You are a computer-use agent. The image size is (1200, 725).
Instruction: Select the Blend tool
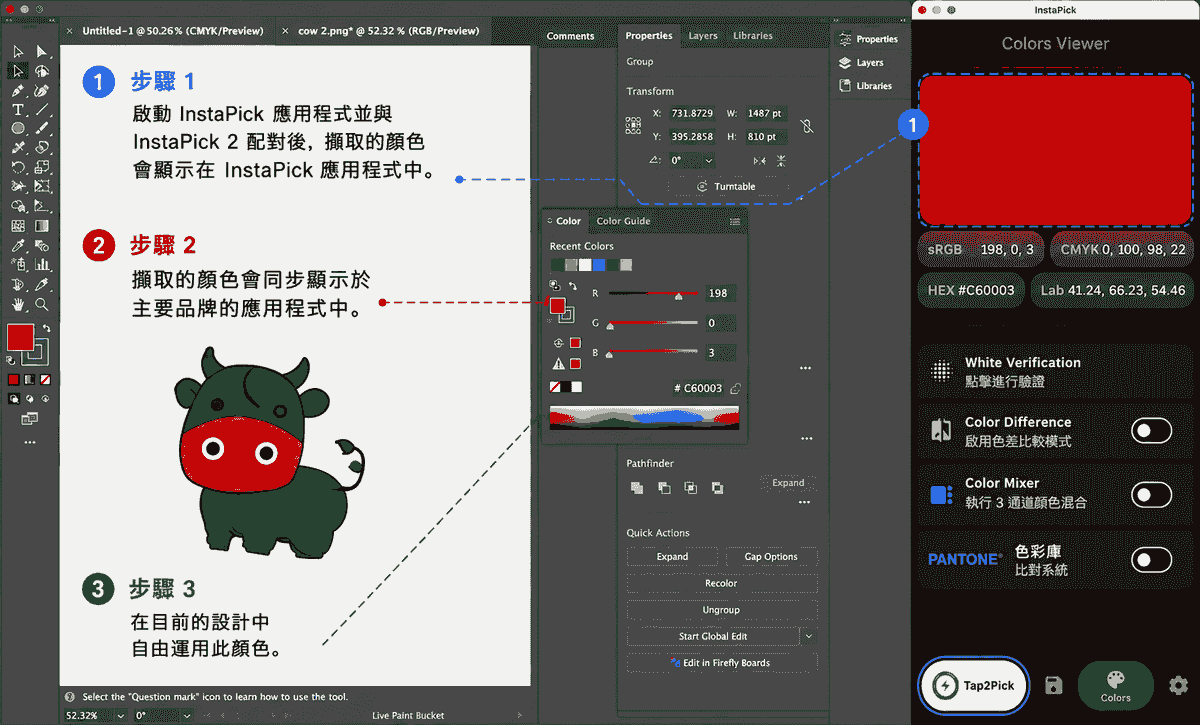(x=42, y=246)
